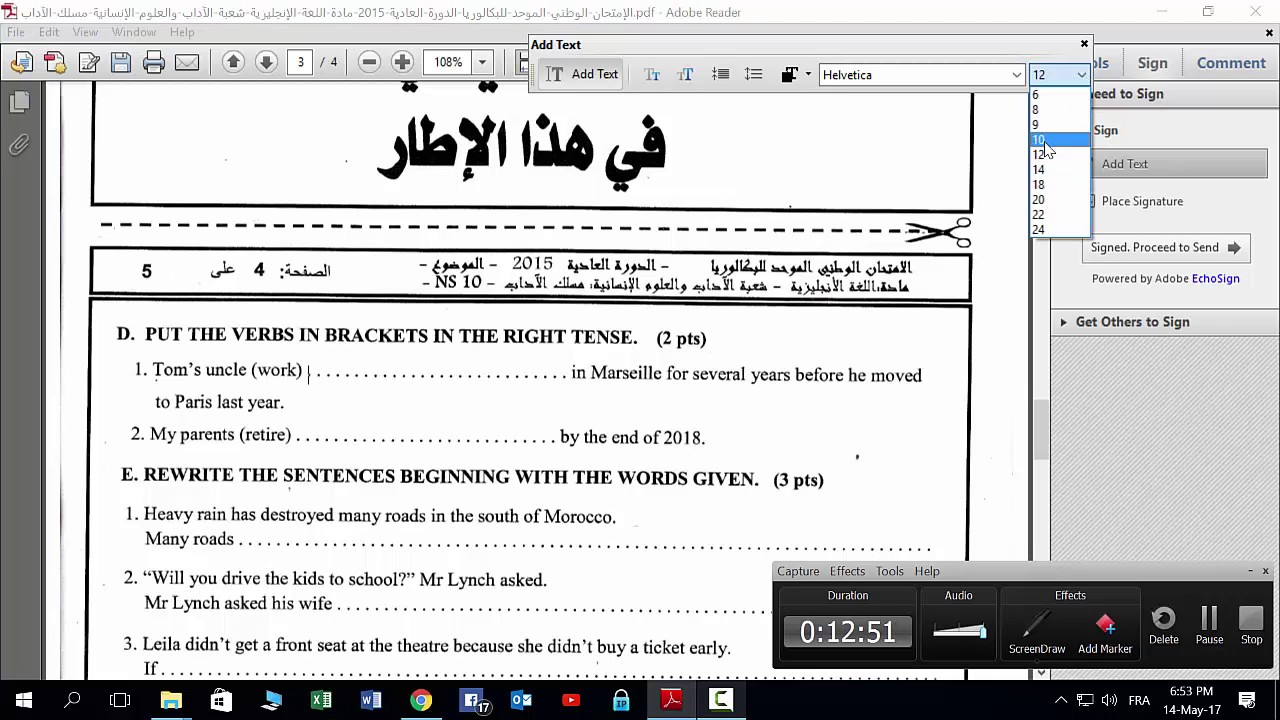
Task: Switch to the Sign tab
Action: 1152,63
